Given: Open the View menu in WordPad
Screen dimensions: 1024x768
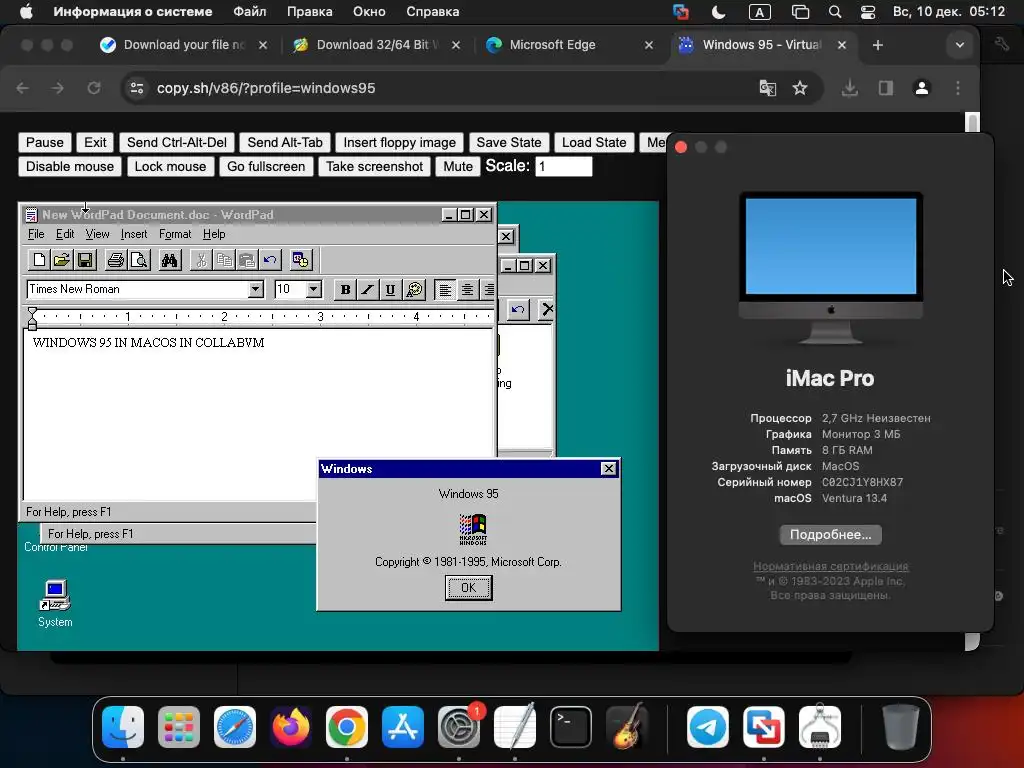Looking at the screenshot, I should 97,234.
